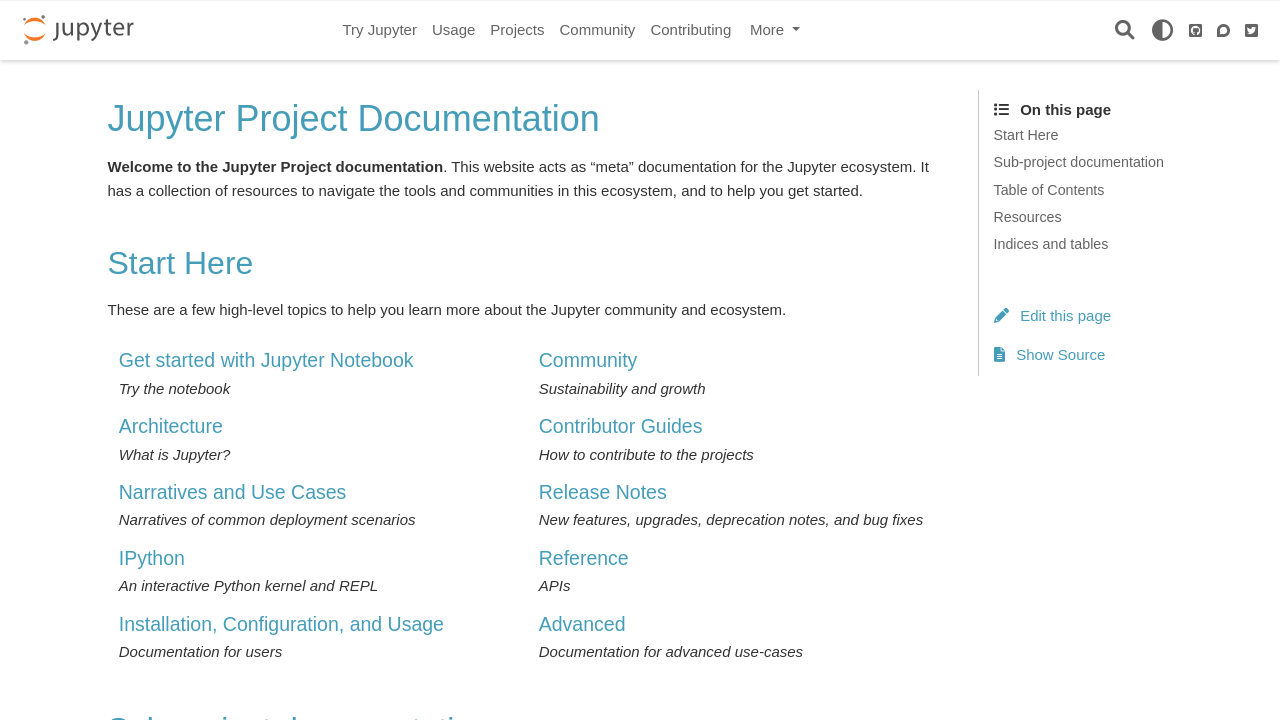The height and width of the screenshot is (720, 1280).
Task: Click the 'Try the notebook' description
Action: tap(174, 389)
